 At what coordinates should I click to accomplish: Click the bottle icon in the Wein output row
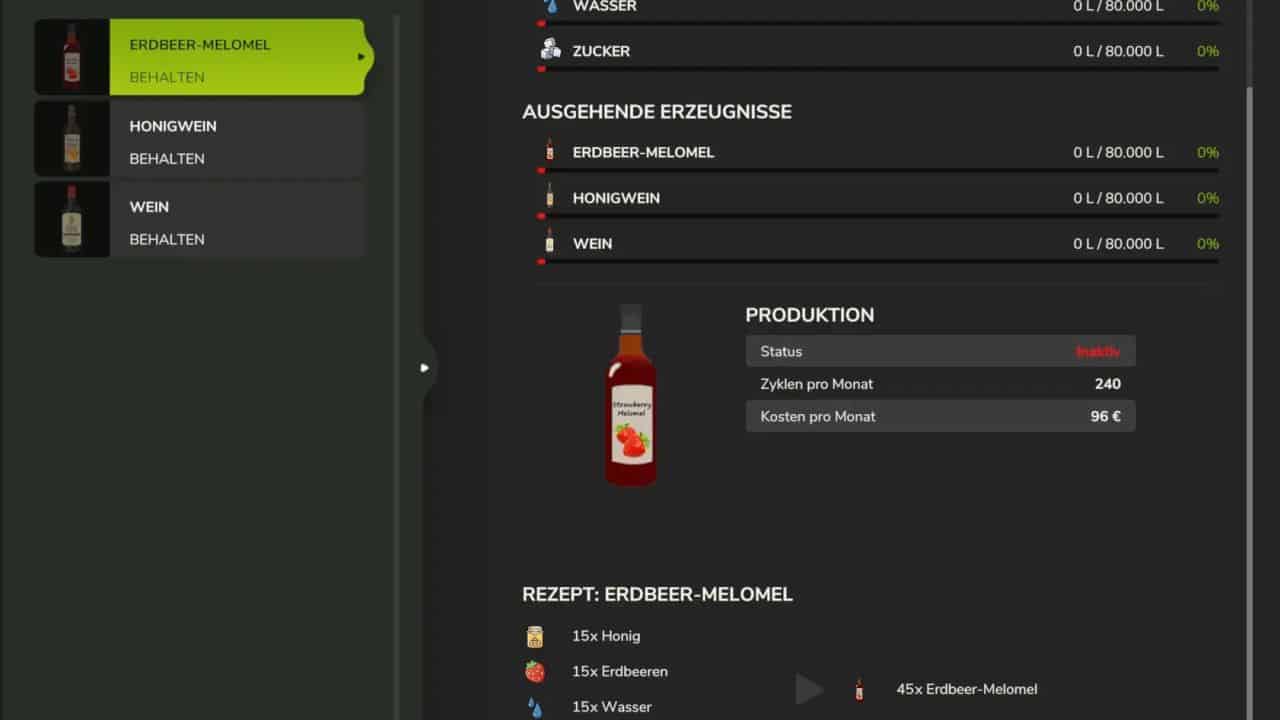(x=549, y=243)
